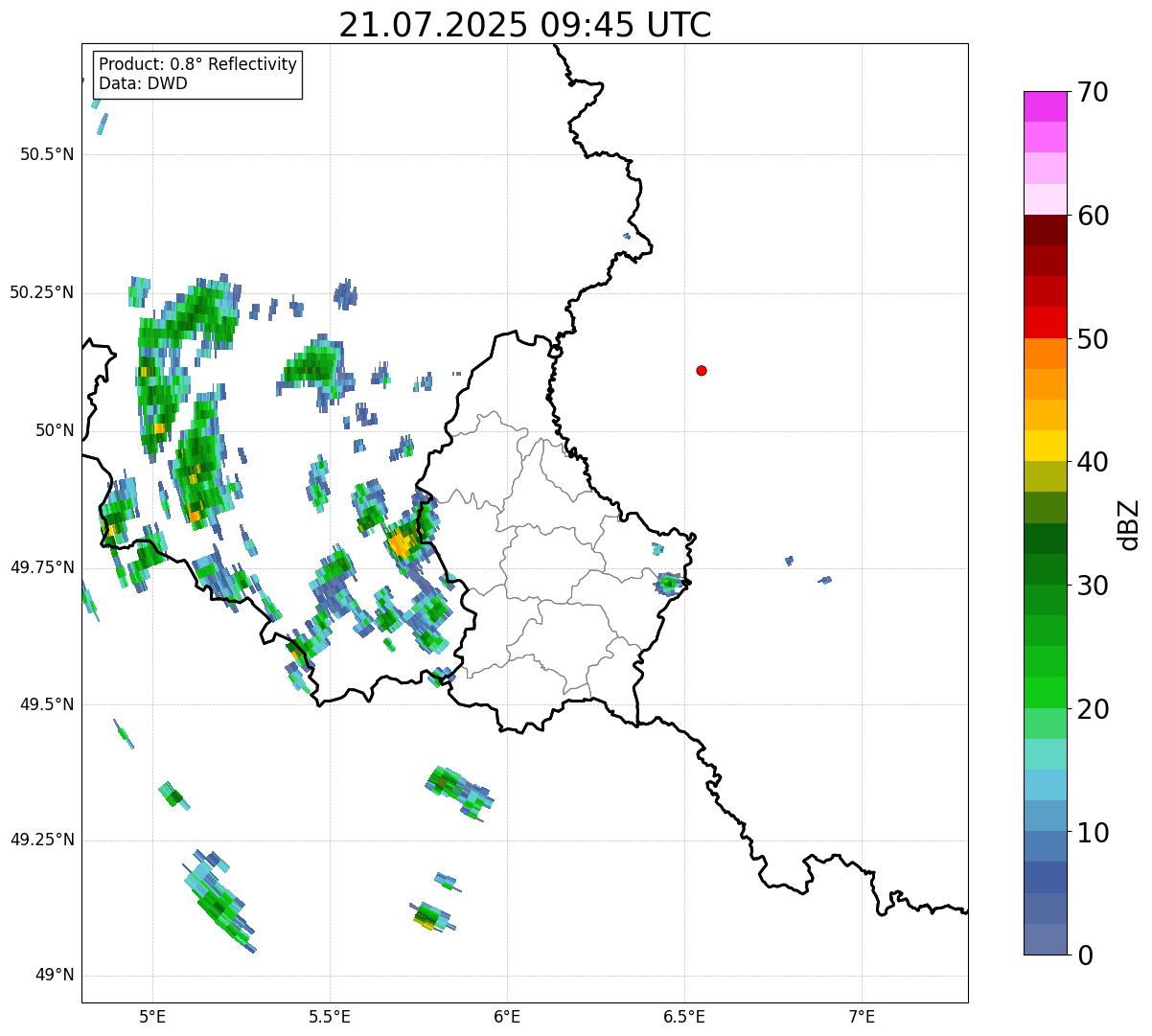
Task: Click the 49.75°N latitude label
Action: click(x=42, y=567)
